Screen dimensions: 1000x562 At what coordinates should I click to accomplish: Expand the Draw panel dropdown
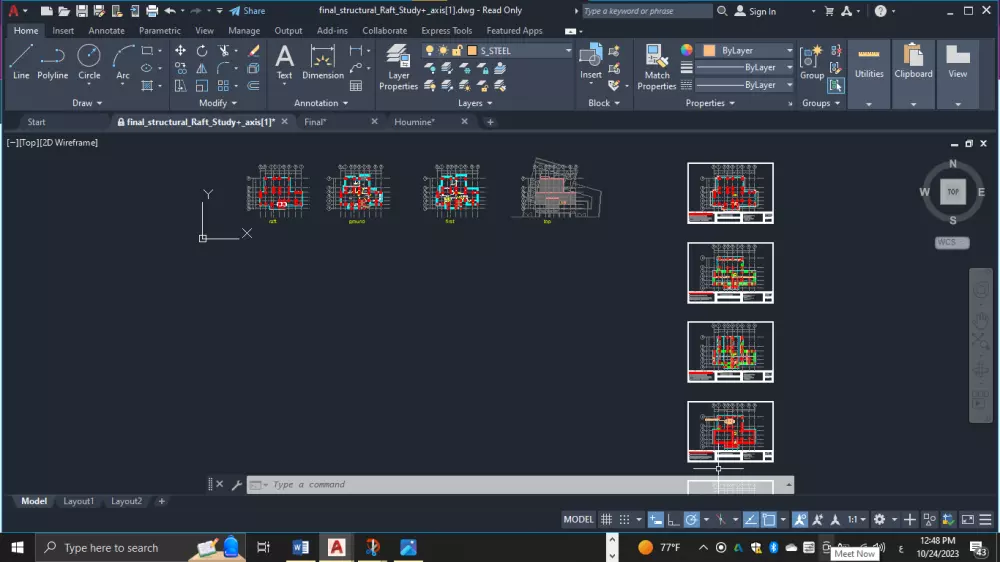pos(87,103)
